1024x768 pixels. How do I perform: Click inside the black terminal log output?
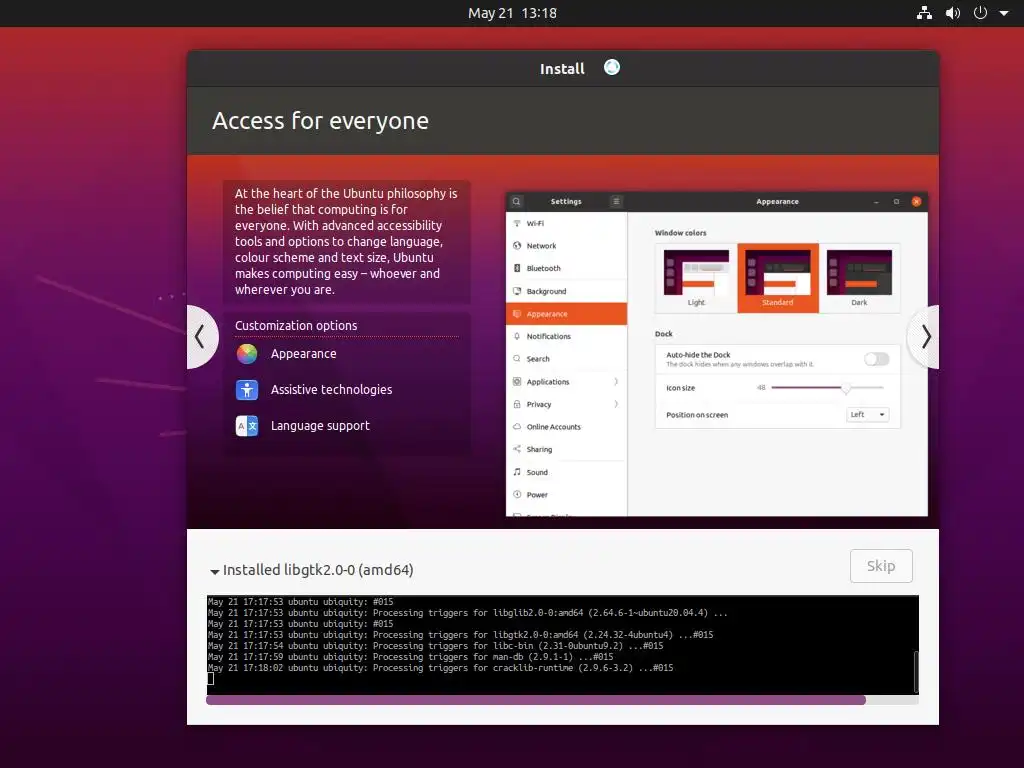coord(562,645)
